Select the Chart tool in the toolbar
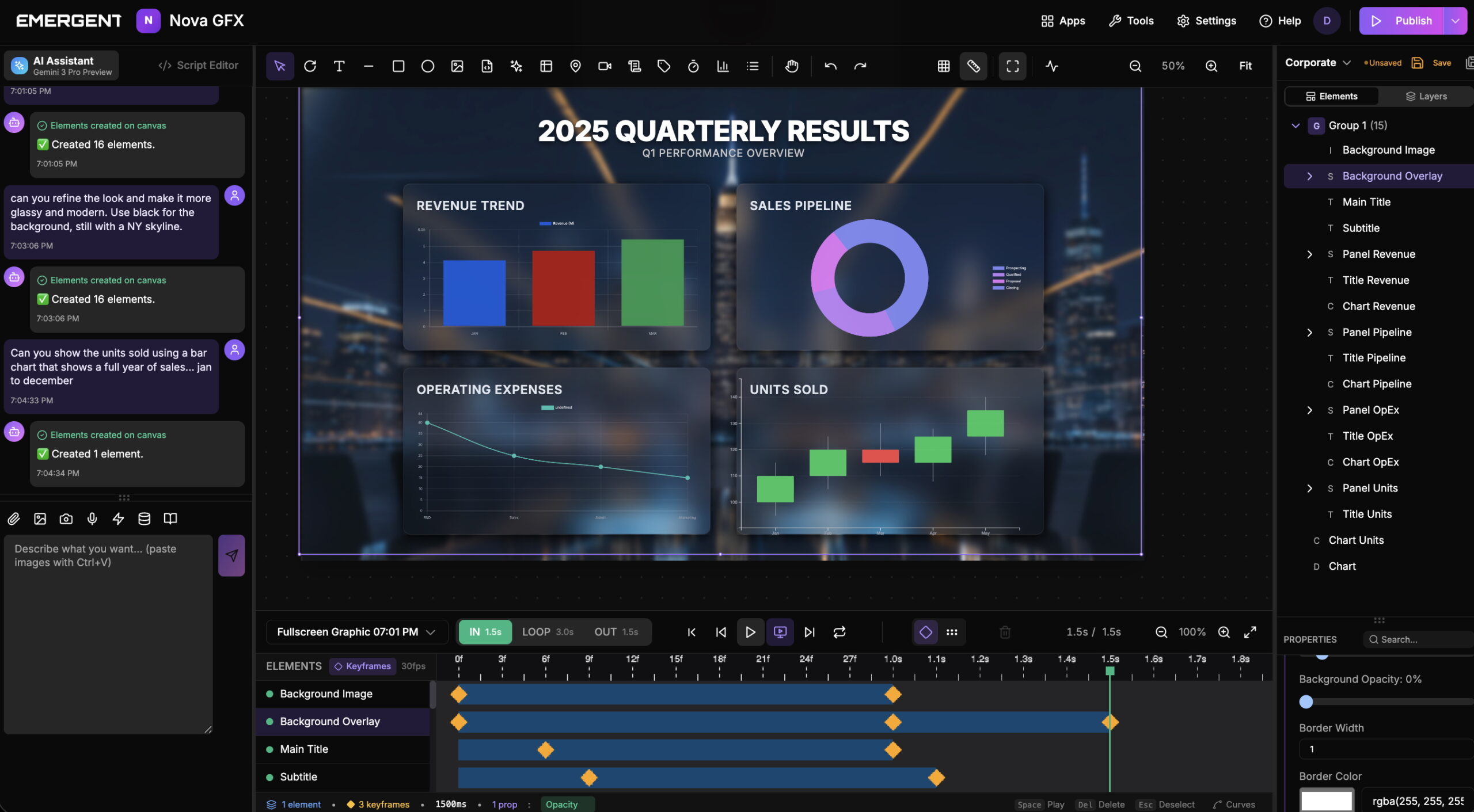The image size is (1474, 812). [723, 66]
